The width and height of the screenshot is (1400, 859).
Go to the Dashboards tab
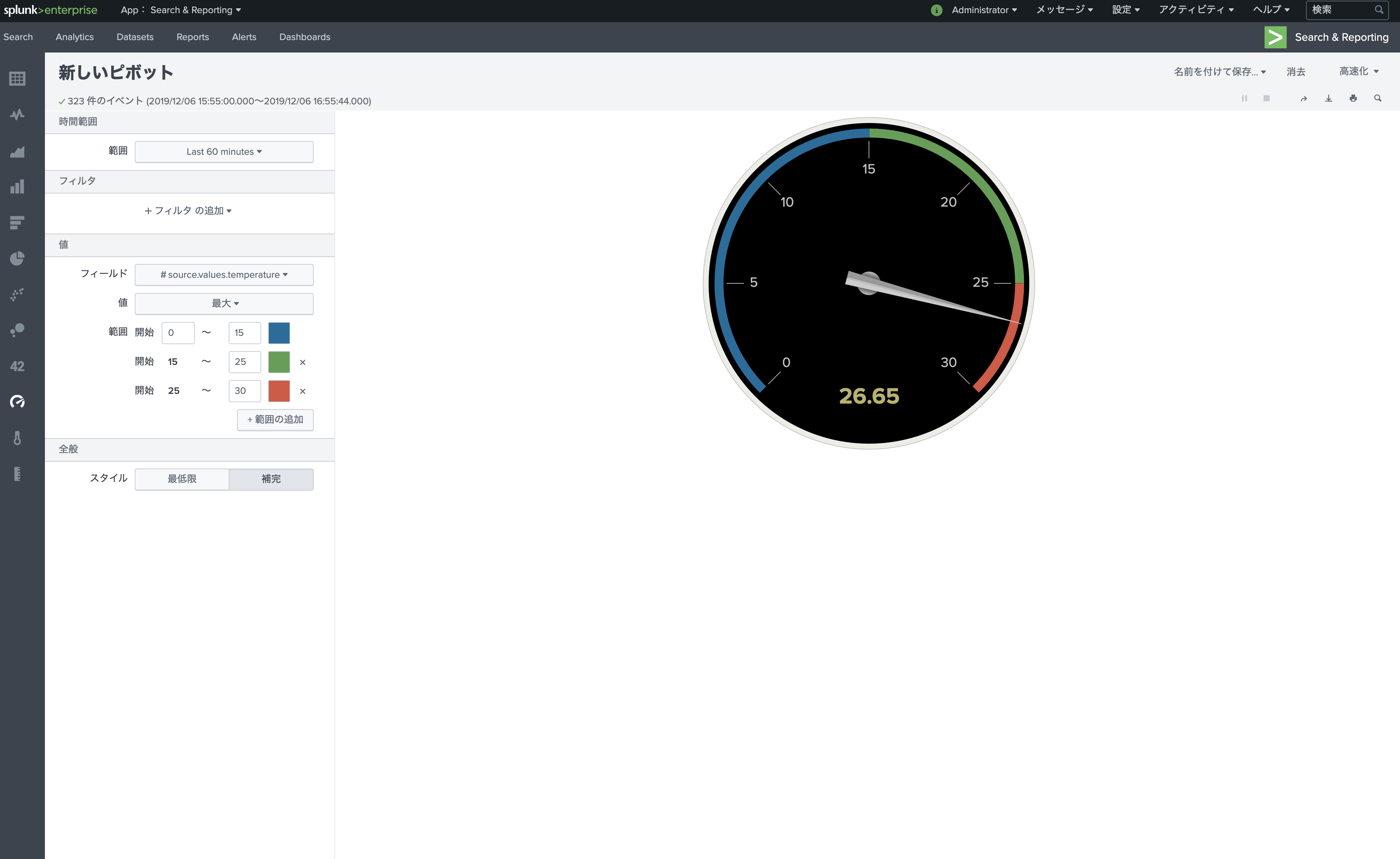[x=304, y=38]
